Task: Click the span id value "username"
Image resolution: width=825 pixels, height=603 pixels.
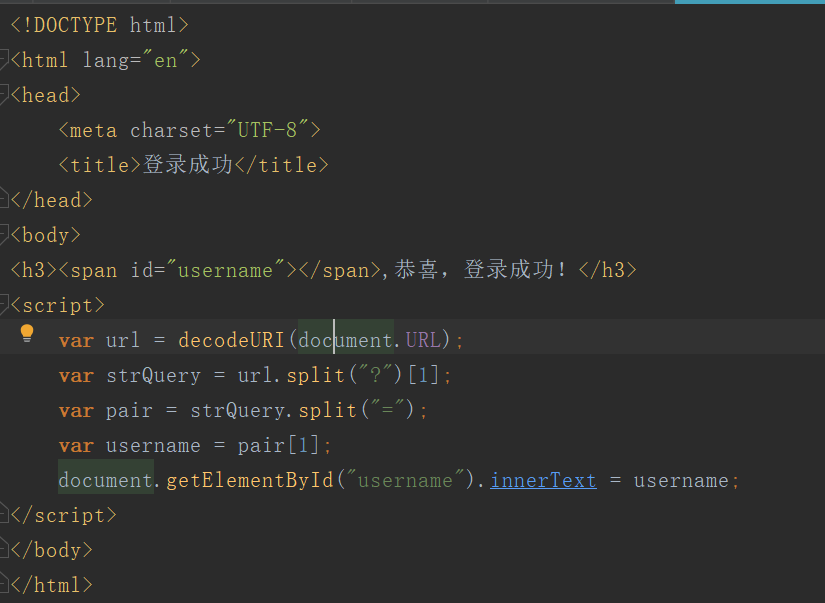Action: tap(225, 270)
